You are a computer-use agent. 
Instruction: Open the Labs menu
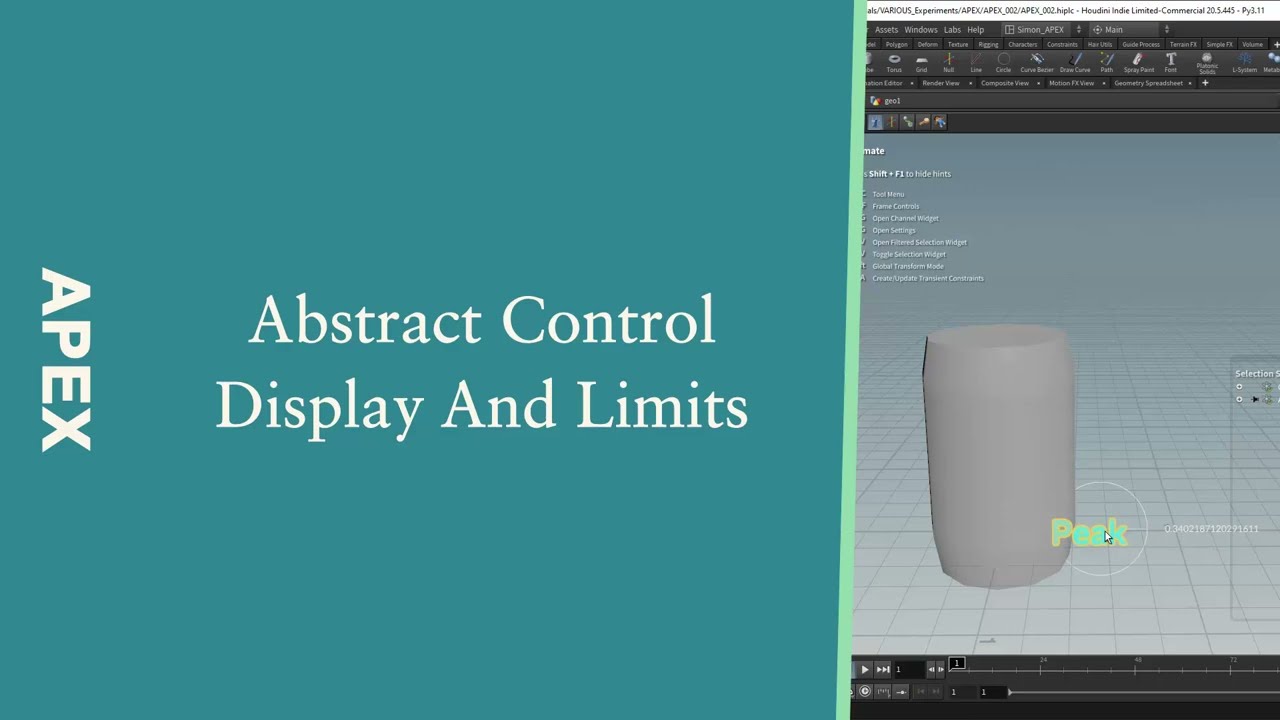[x=952, y=30]
